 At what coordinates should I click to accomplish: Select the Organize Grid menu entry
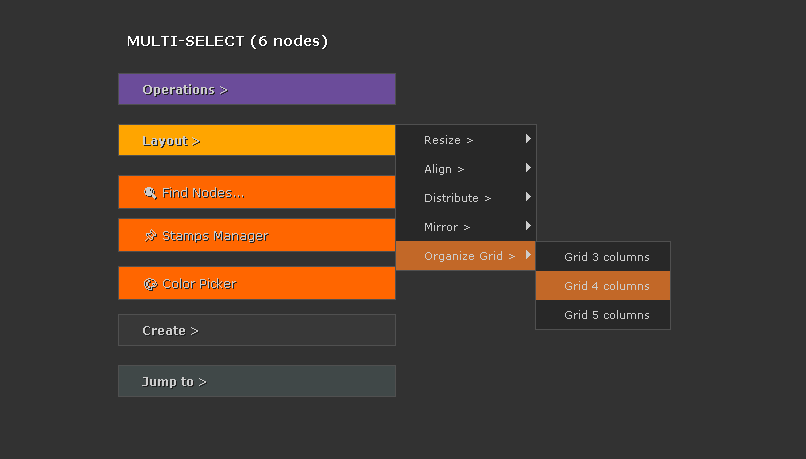[x=466, y=255]
